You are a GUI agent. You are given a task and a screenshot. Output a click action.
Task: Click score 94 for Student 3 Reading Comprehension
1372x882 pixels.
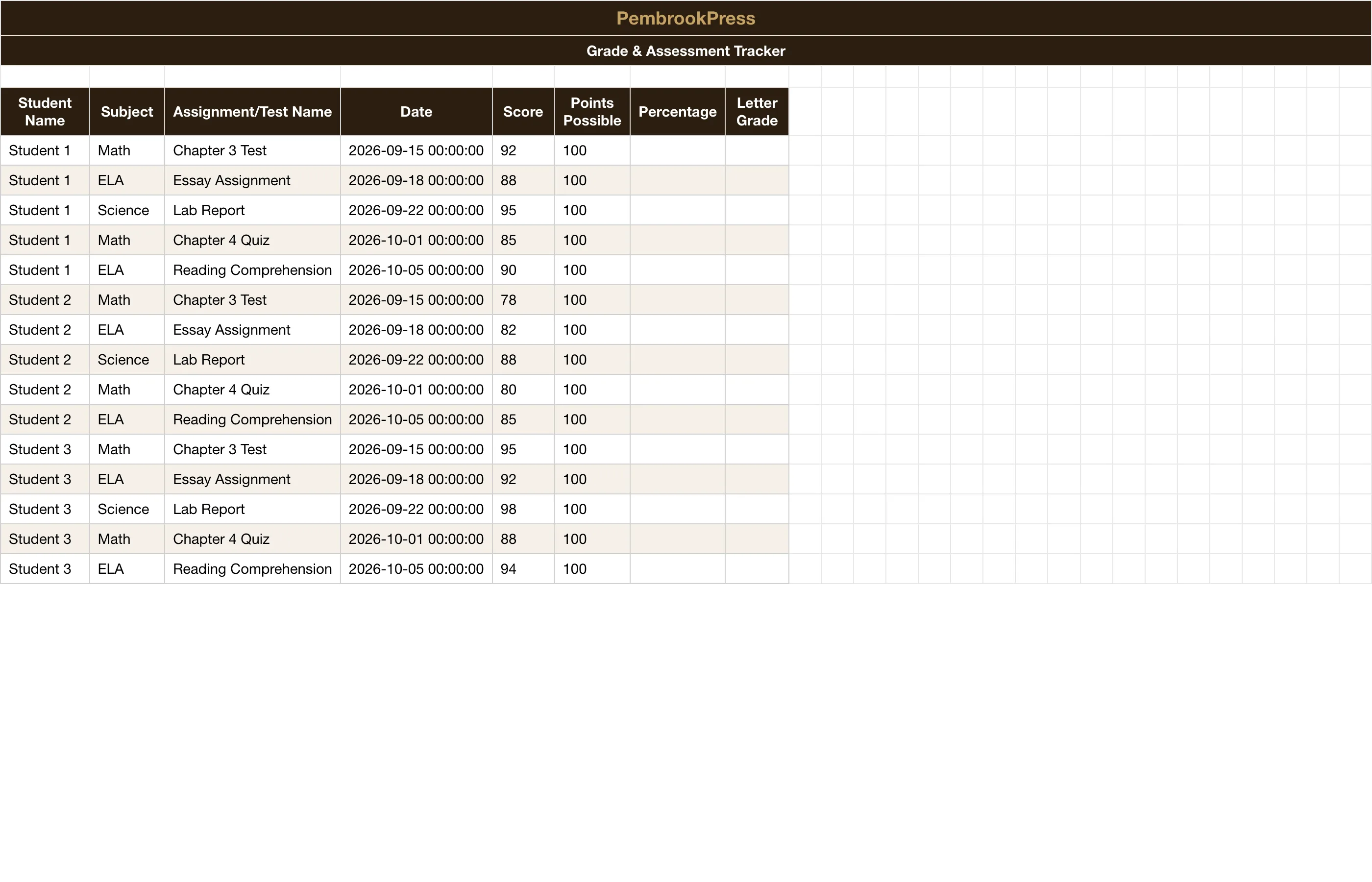(x=523, y=569)
